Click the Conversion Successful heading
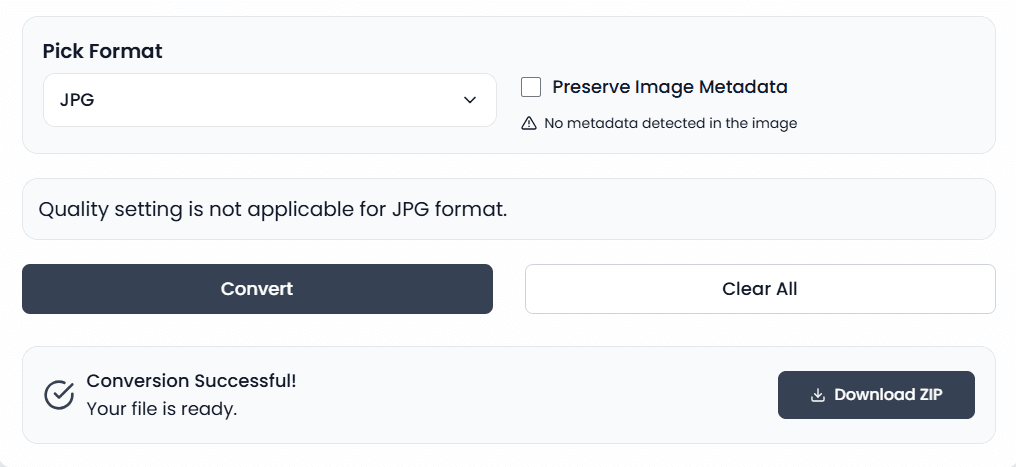Screen dimensions: 1016x467 192,381
